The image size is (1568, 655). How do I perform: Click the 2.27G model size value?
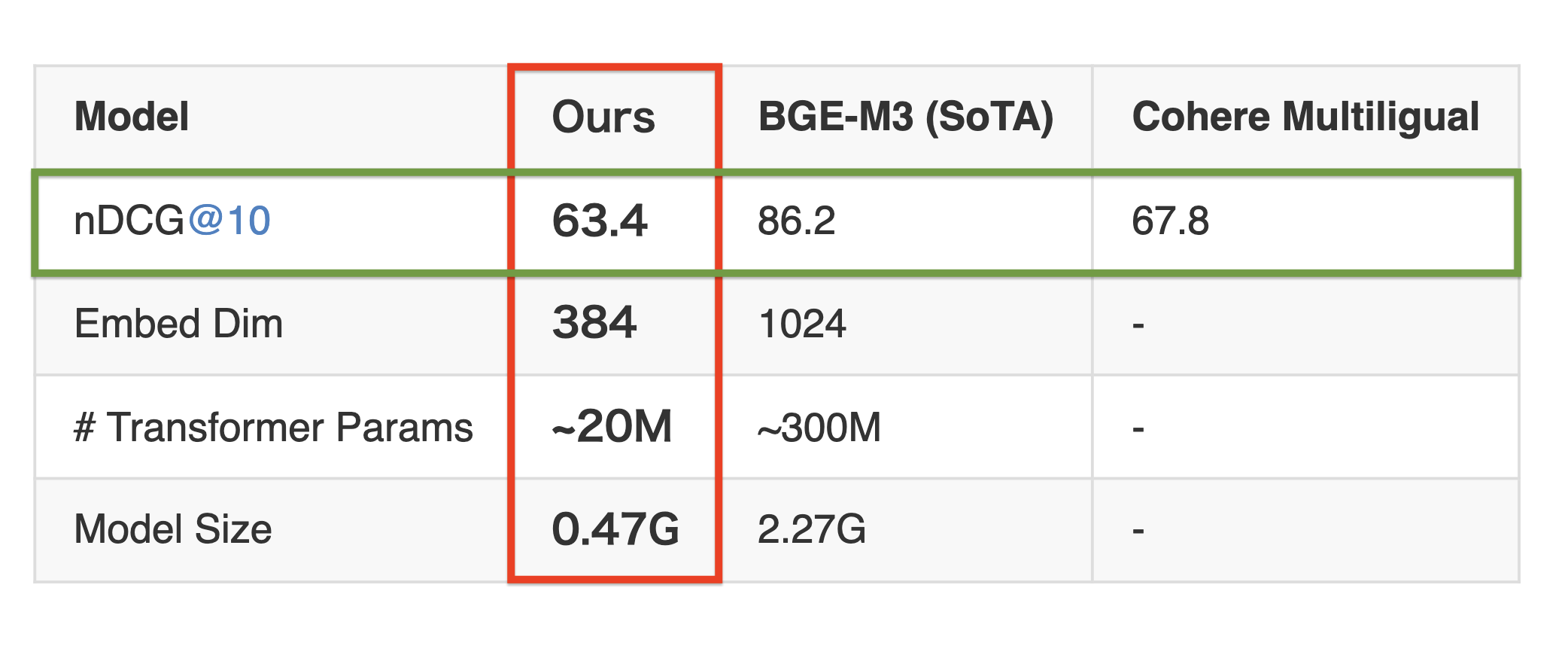pyautogui.click(x=812, y=529)
